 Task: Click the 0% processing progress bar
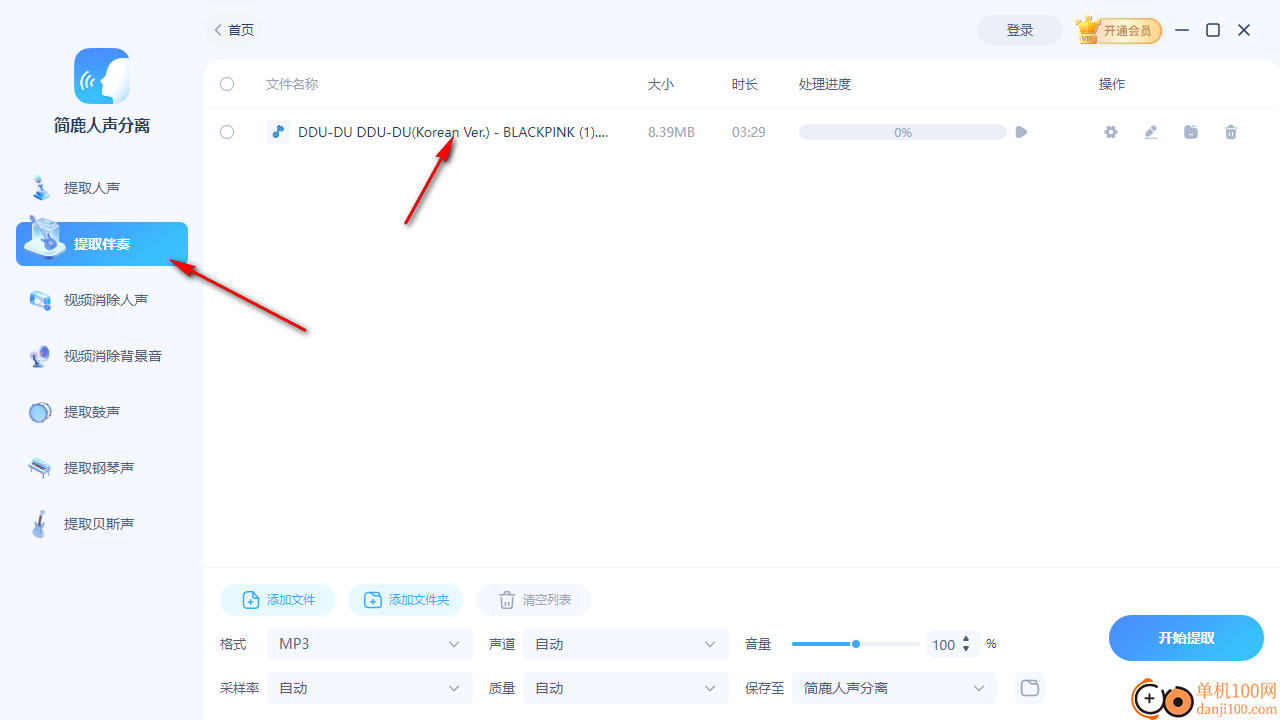point(902,132)
